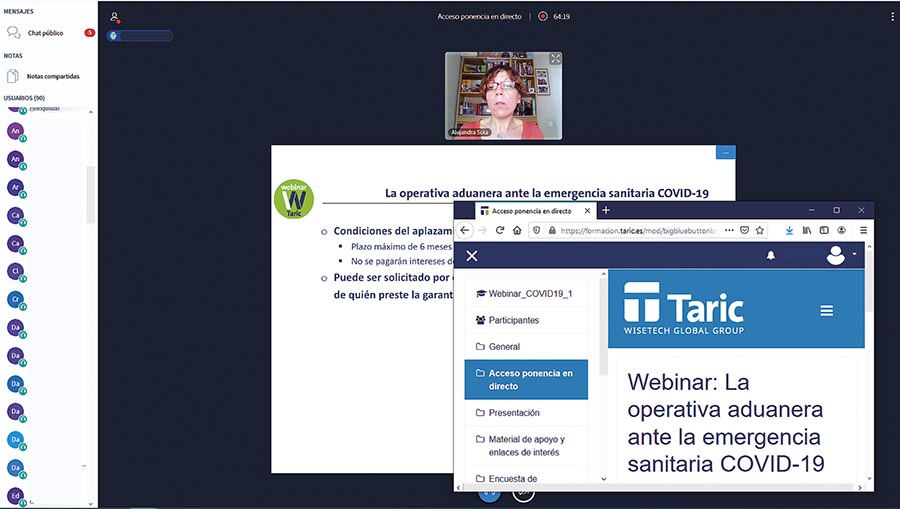This screenshot has height=509, width=900.
Task: Open the Firefox account icon
Action: [841, 230]
